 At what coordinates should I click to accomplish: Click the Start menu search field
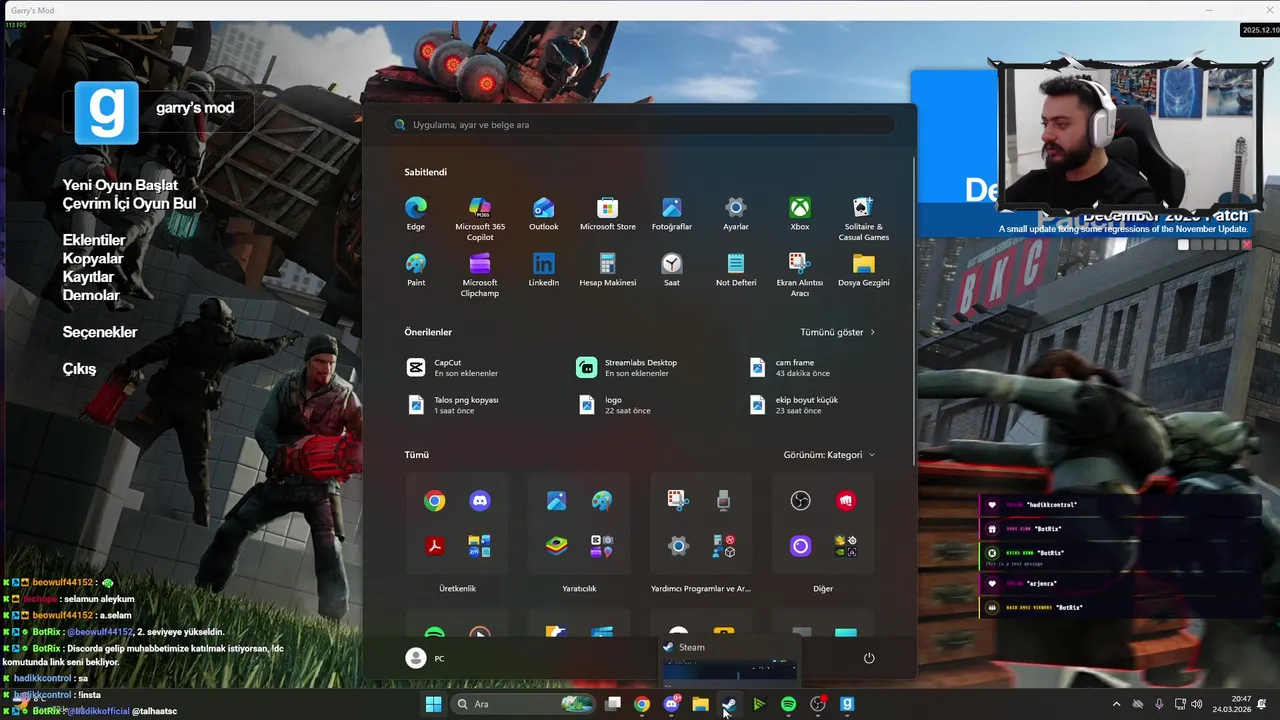[x=640, y=125]
